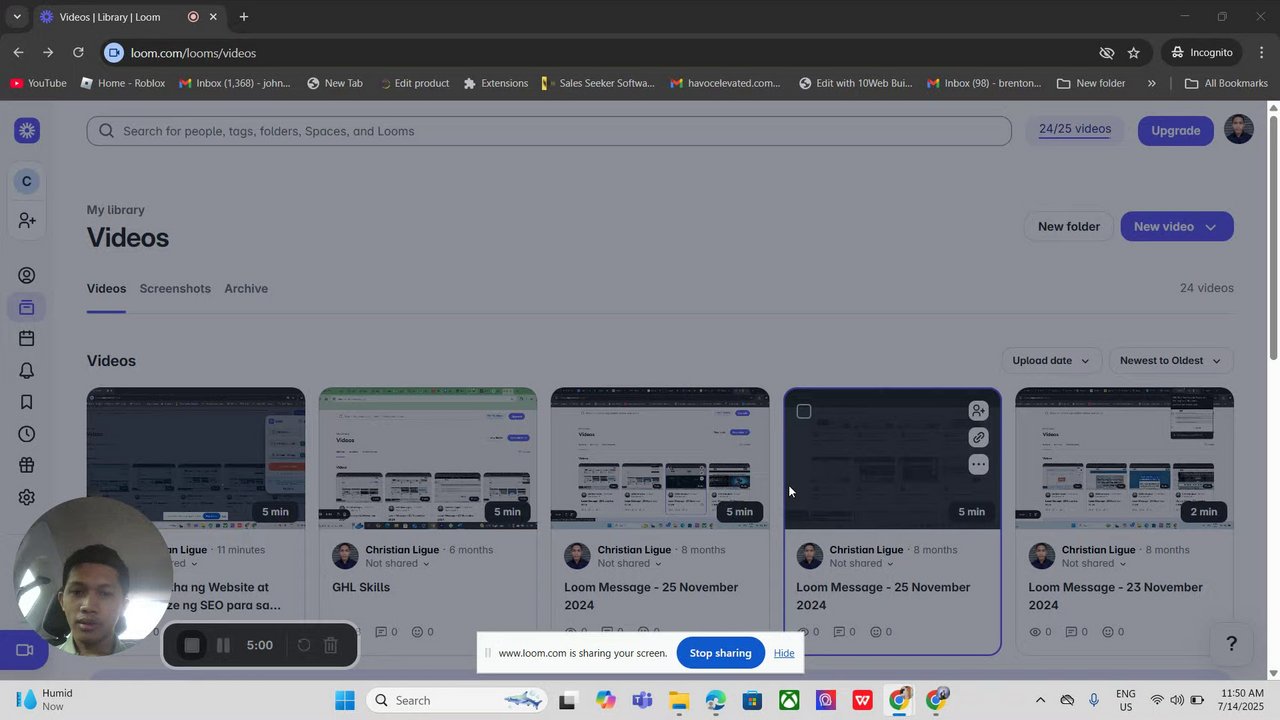
Task: Restart the recording with the restart icon
Action: 304,646
